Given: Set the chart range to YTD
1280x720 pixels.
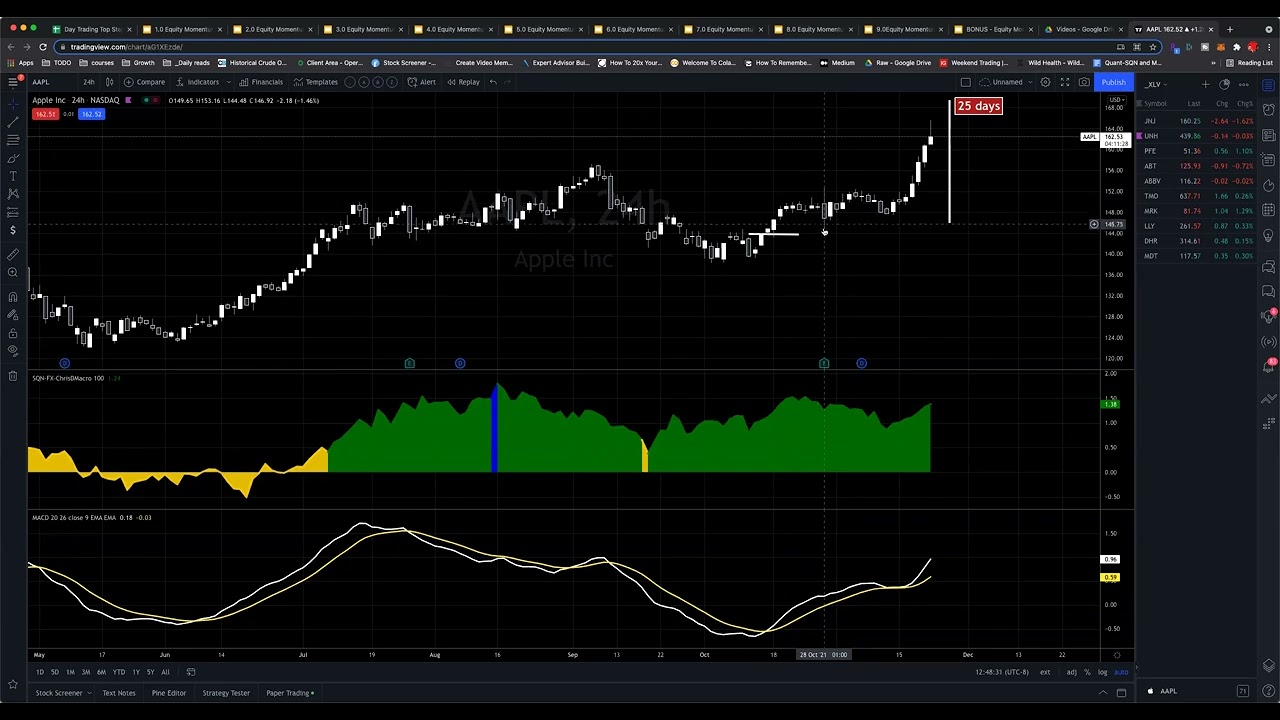Looking at the screenshot, I should point(119,672).
